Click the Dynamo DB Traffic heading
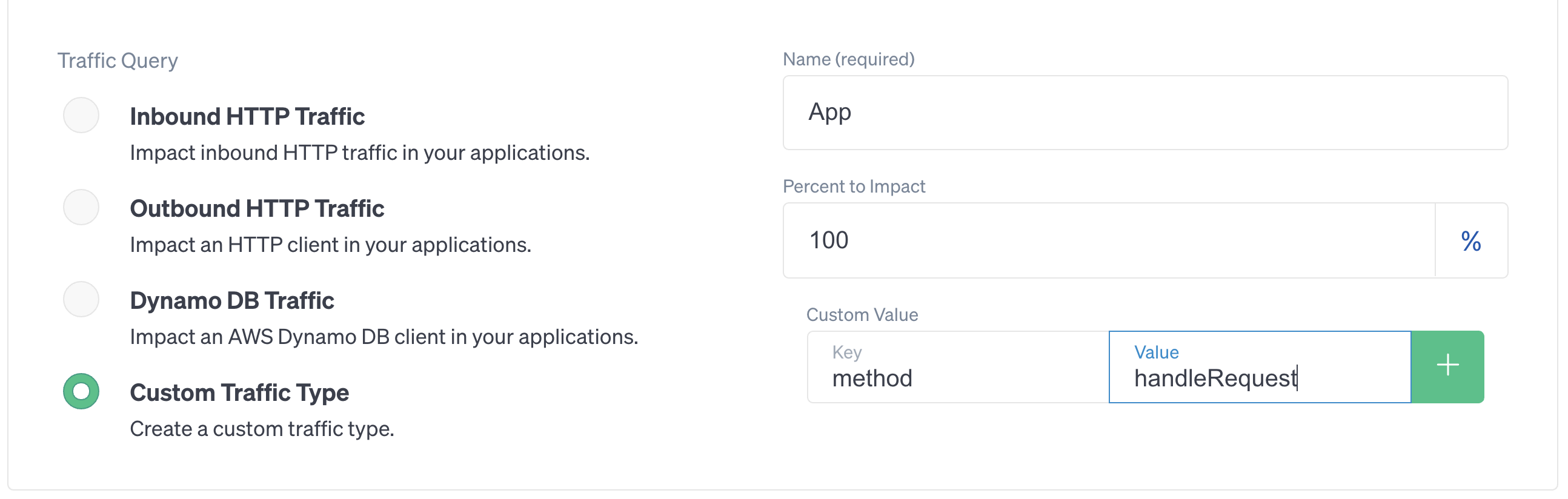 (x=232, y=300)
